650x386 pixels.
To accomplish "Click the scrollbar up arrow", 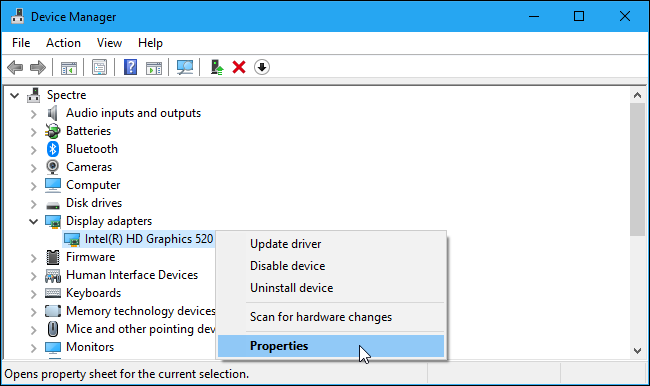I will [x=638, y=95].
